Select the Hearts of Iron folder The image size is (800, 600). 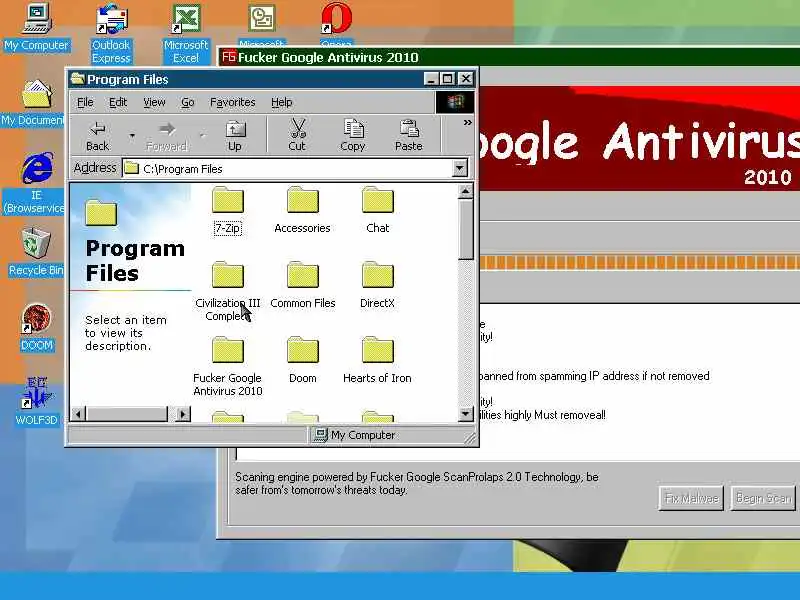378,361
